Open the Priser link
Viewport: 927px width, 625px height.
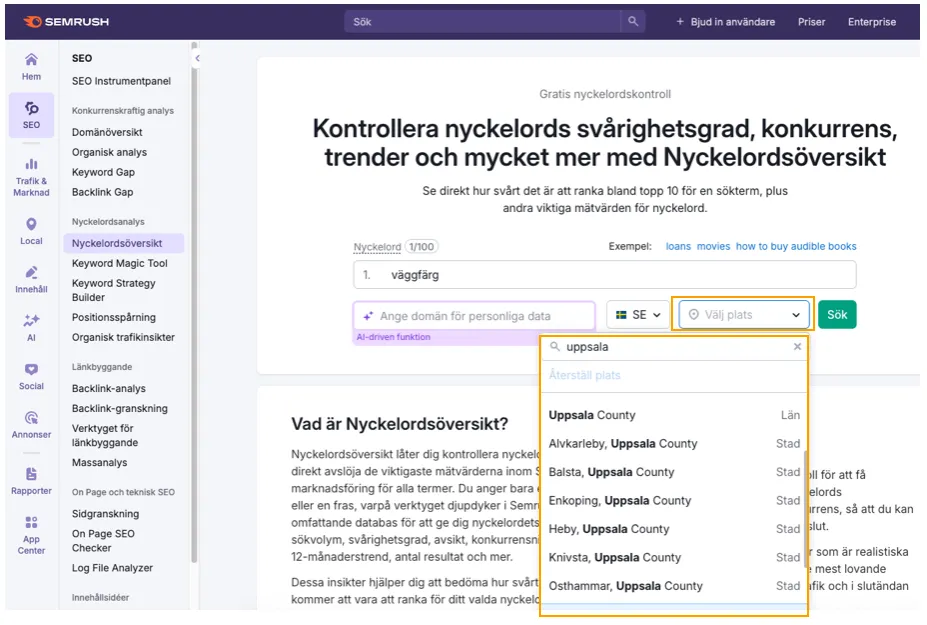click(811, 22)
